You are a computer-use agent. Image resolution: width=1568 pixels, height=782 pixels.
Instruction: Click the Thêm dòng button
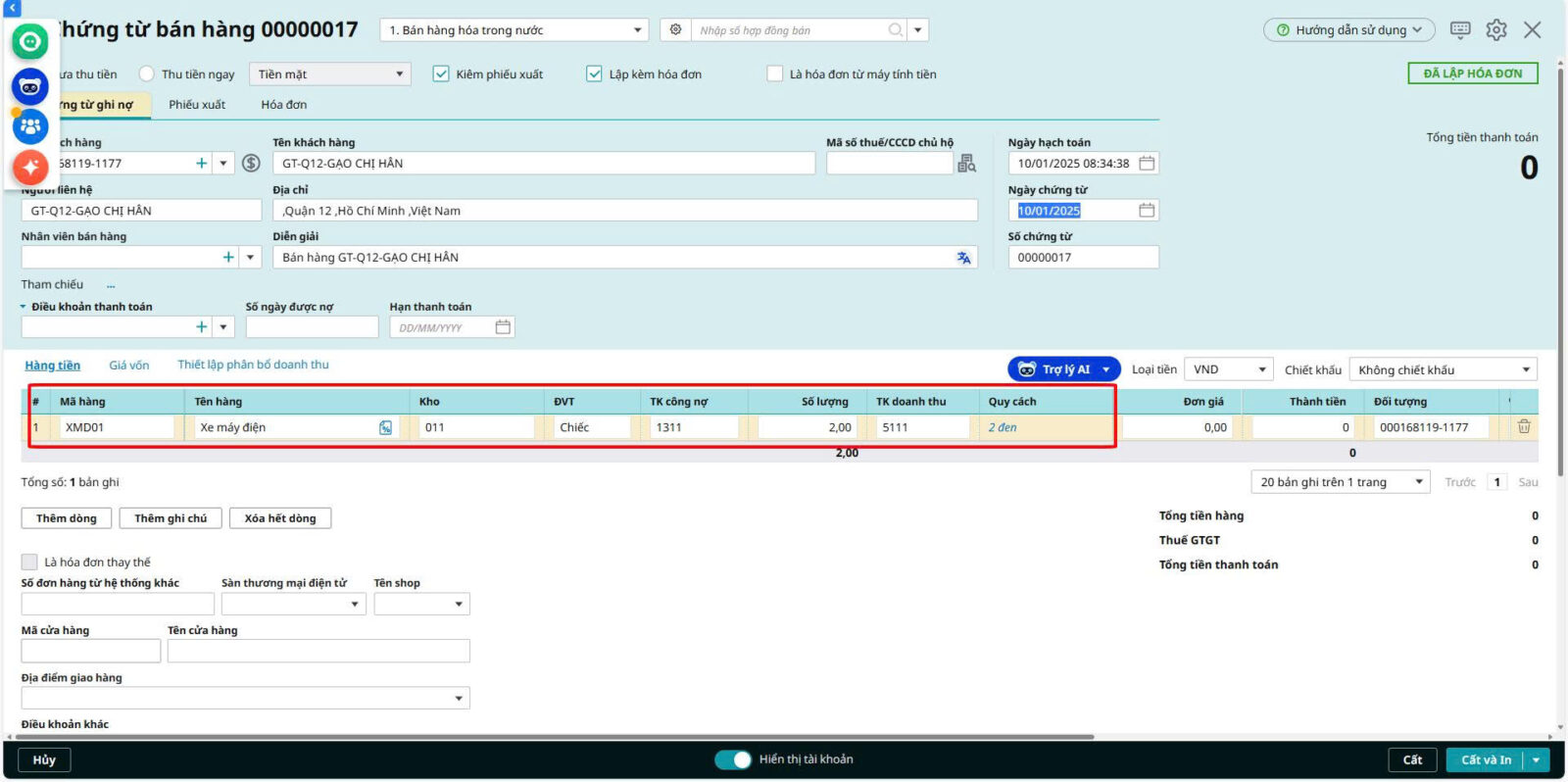click(67, 518)
